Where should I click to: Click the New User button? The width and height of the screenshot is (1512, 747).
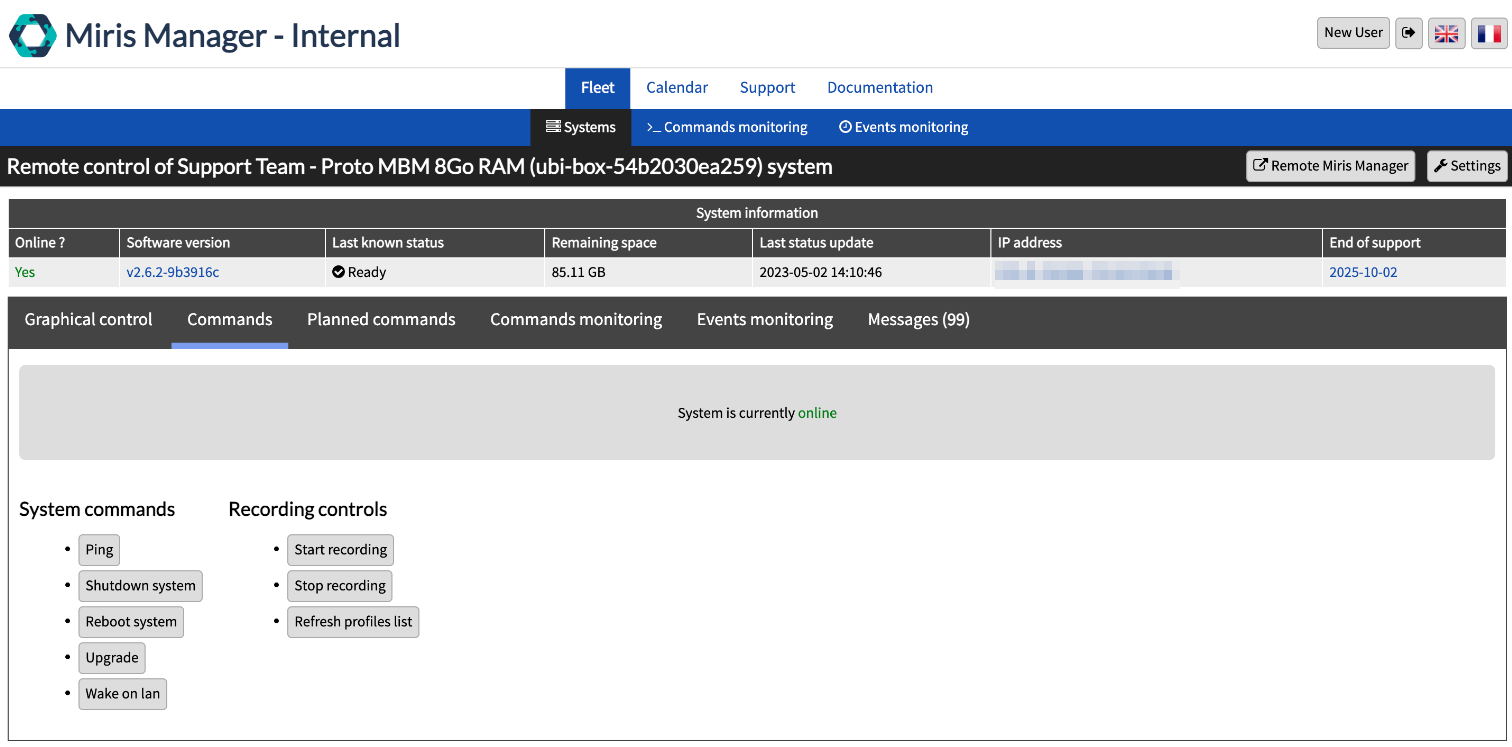(x=1353, y=33)
